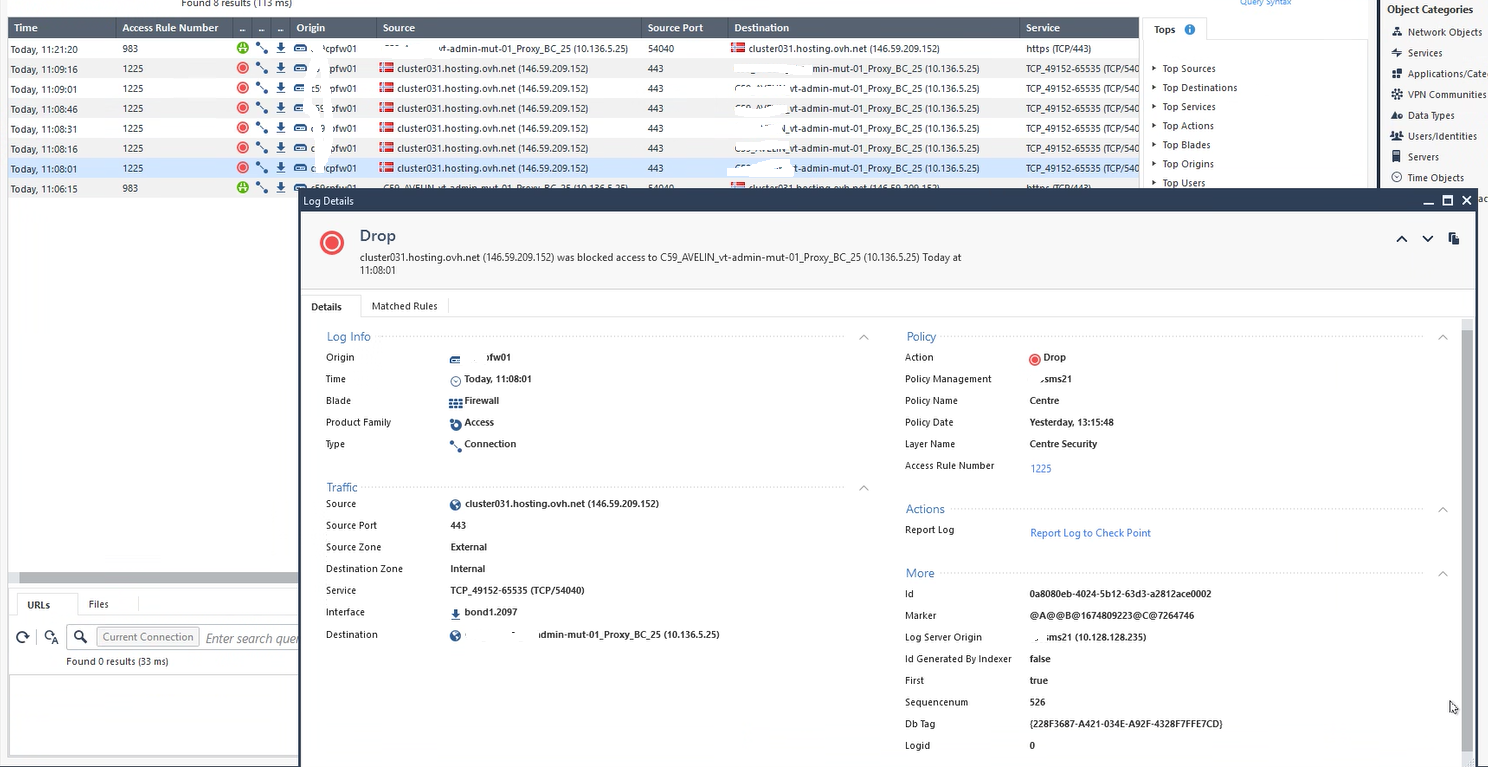
Task: Collapse the Log Info section
Action: tap(864, 338)
